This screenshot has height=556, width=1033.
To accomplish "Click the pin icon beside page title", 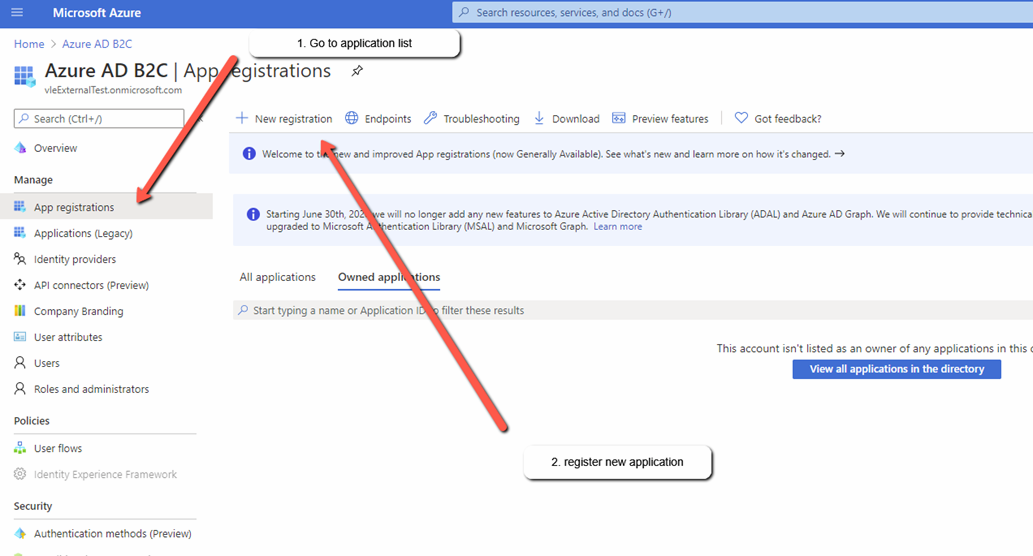I will coord(357,71).
